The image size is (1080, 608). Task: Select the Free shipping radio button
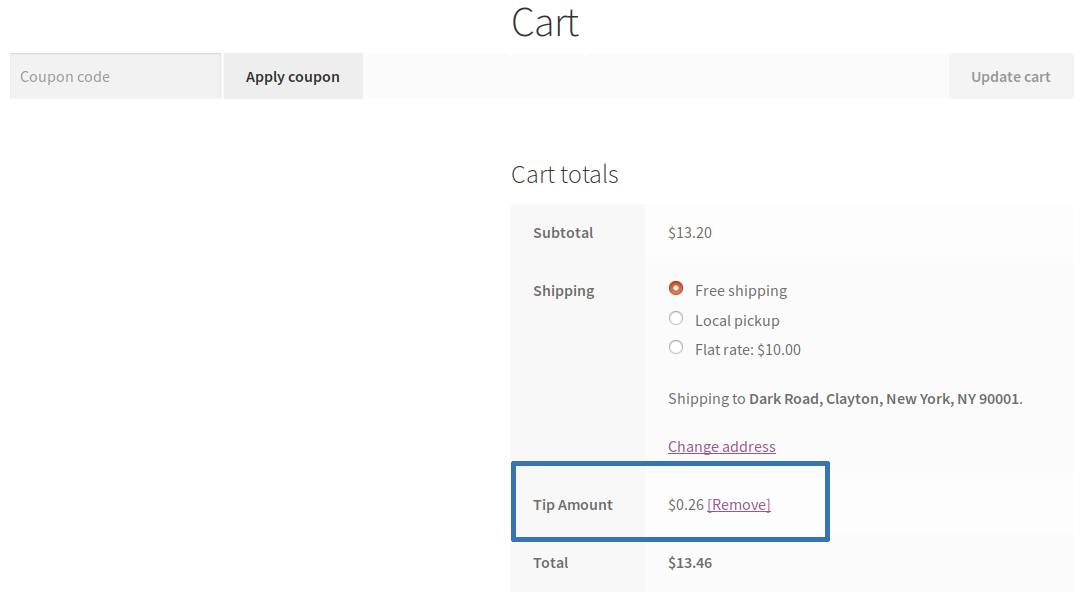pos(676,290)
